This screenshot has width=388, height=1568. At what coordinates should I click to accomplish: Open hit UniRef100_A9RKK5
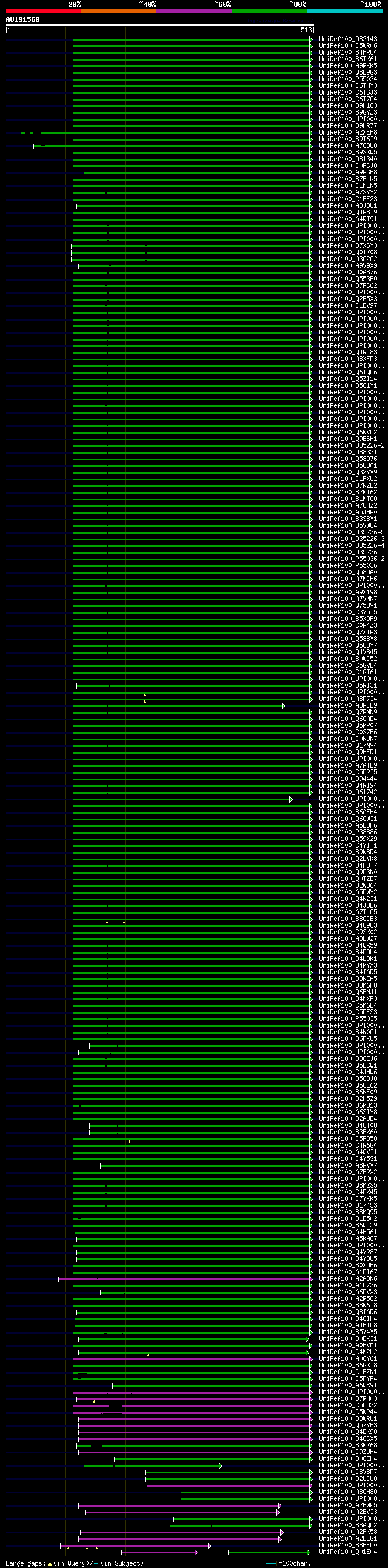coord(348,66)
